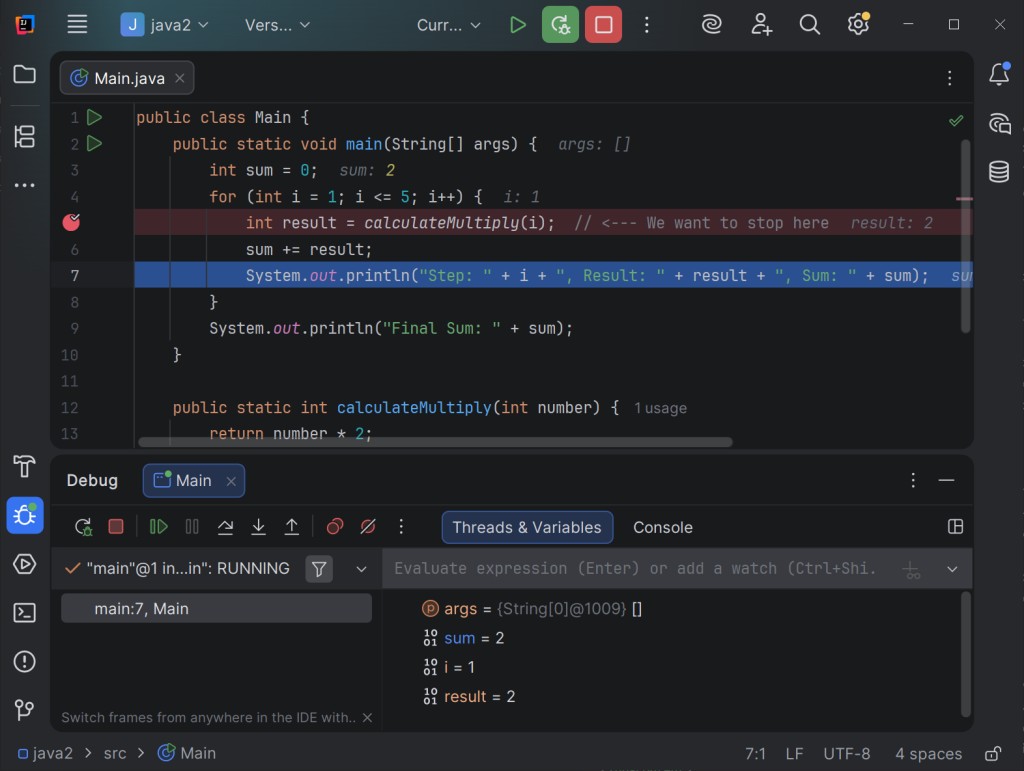Open Search Everywhere magnifier

click(x=810, y=25)
